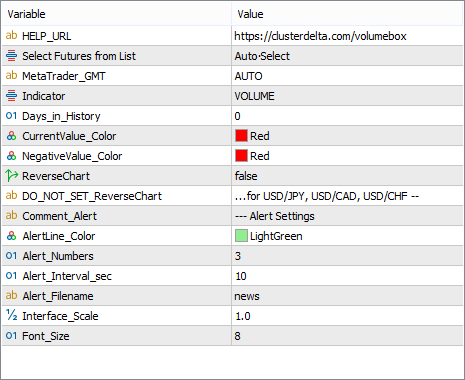Viewport: 465px width, 380px height.
Task: Open the Auto-Select futures dropdown value
Action: 347,56
